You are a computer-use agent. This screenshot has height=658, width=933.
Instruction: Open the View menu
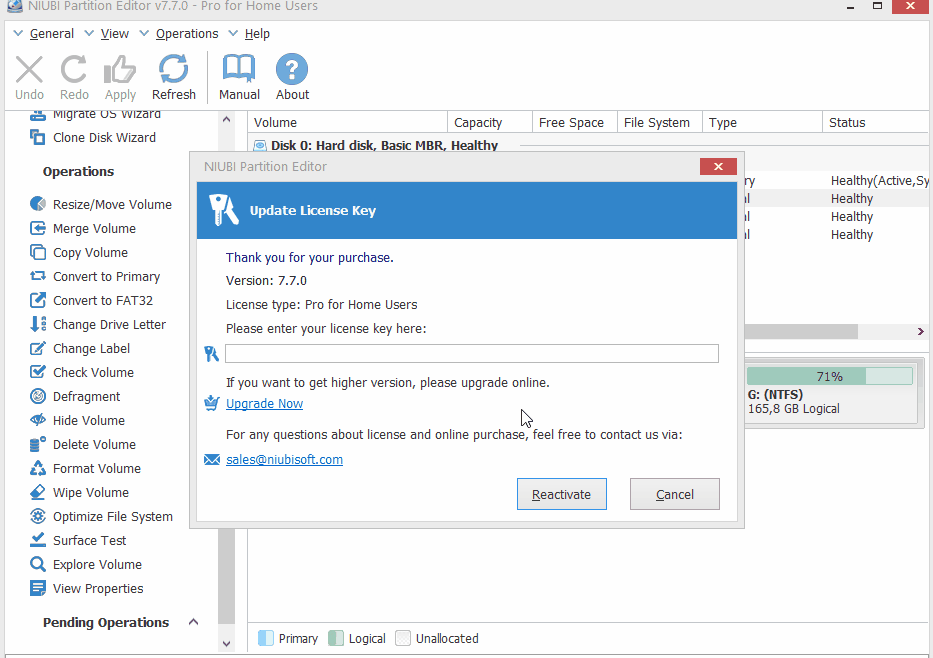pyautogui.click(x=115, y=33)
